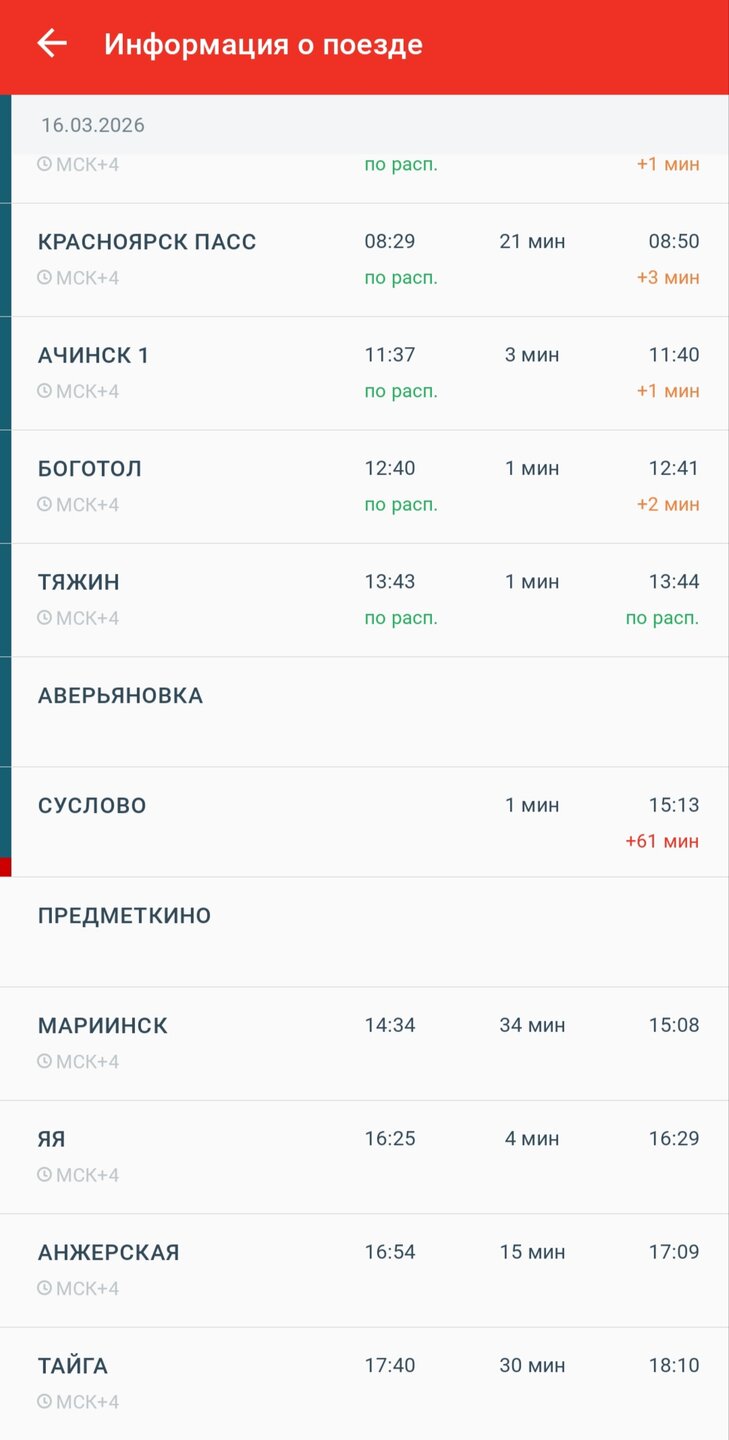The height and width of the screenshot is (1440, 729).
Task: Tap clock icon under Красноярск Пасс
Action: click(x=44, y=277)
